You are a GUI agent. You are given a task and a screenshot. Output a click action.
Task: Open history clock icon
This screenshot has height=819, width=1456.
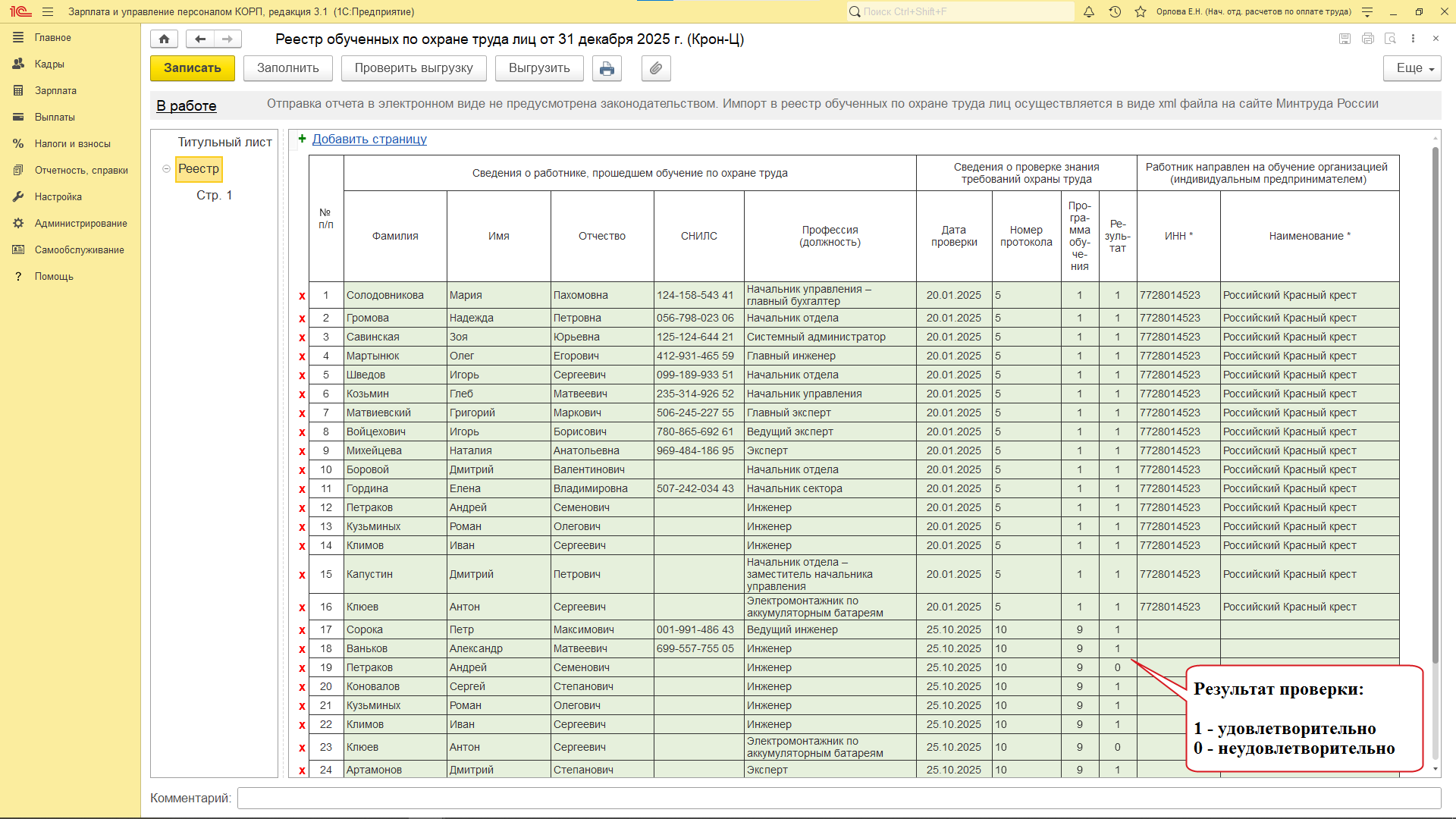(1115, 11)
